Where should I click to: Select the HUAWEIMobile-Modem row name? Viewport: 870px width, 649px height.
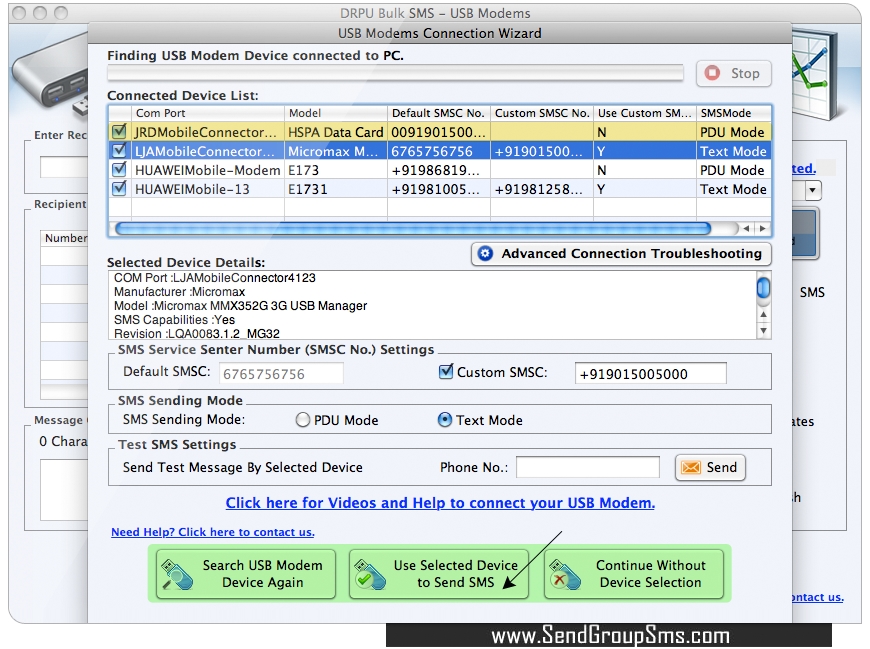208,170
